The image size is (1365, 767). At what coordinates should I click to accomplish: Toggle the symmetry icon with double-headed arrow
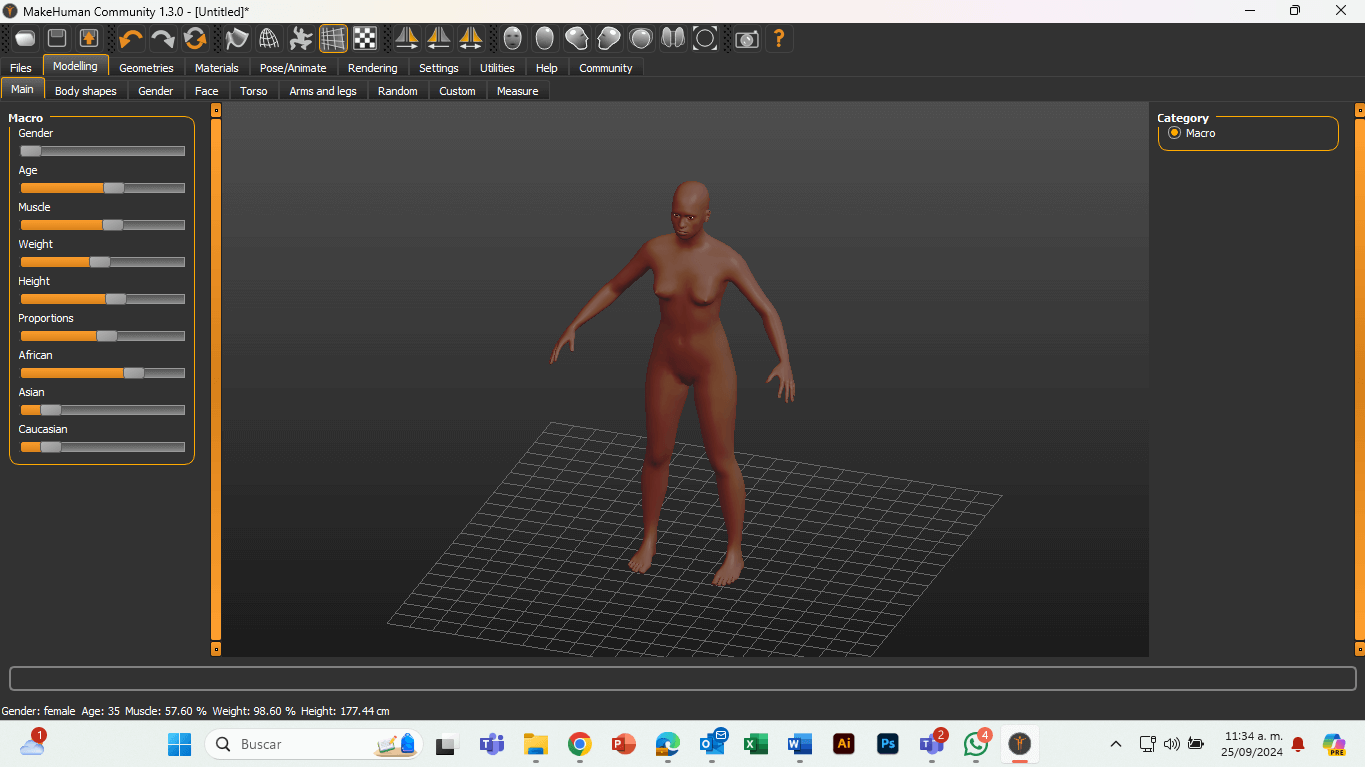pos(471,39)
